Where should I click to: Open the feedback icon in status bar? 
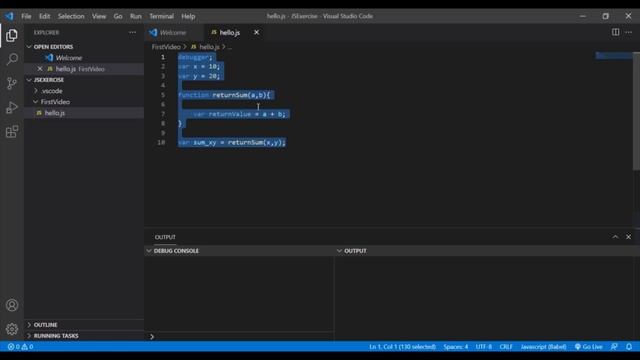pos(614,347)
